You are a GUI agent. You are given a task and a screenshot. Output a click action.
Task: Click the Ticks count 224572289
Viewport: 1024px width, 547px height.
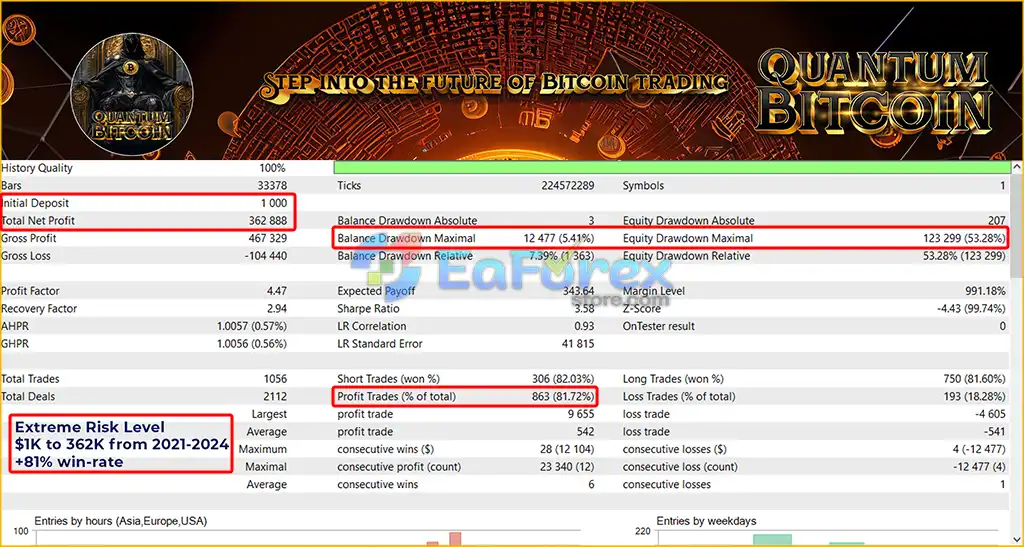(568, 185)
